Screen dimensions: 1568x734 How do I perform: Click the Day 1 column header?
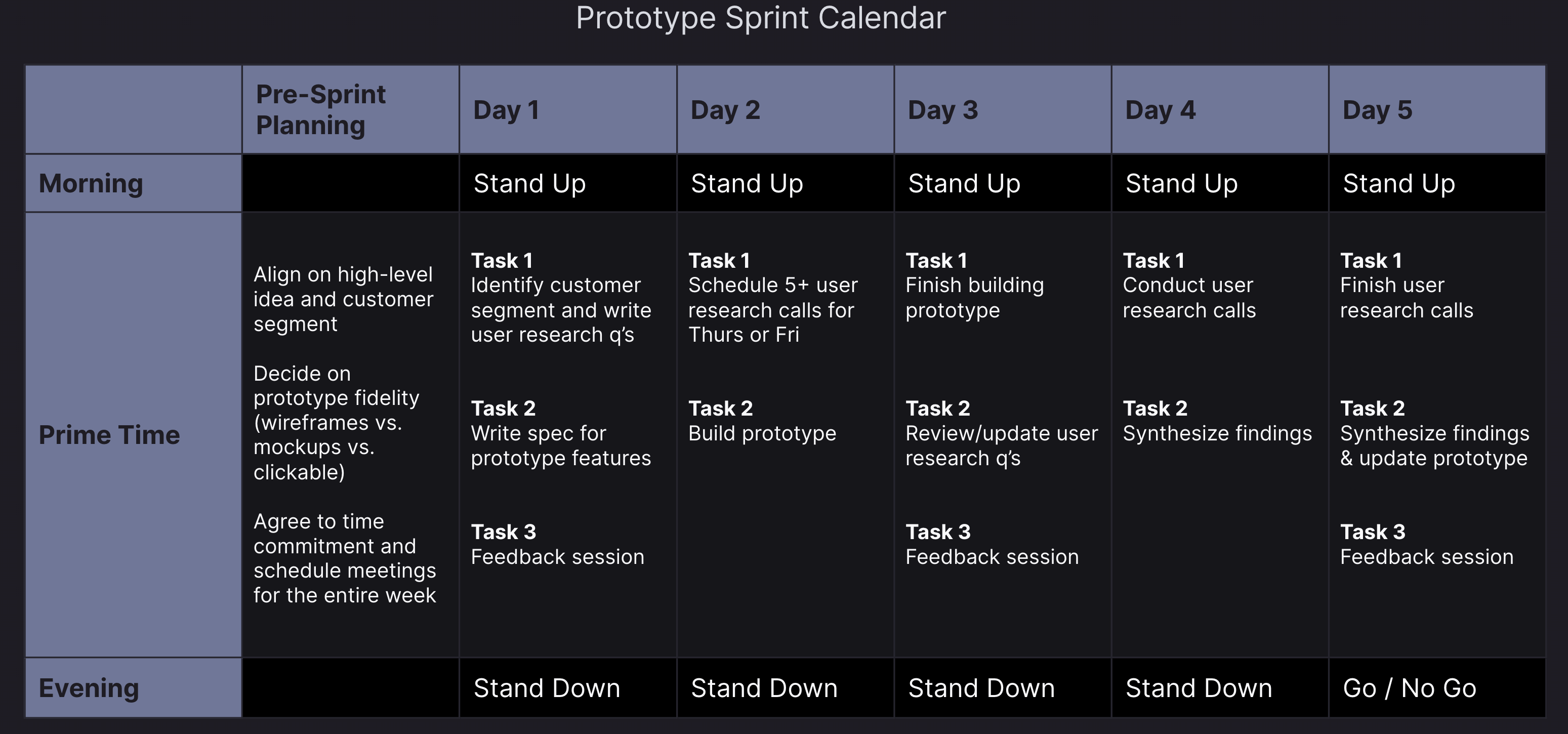(506, 110)
